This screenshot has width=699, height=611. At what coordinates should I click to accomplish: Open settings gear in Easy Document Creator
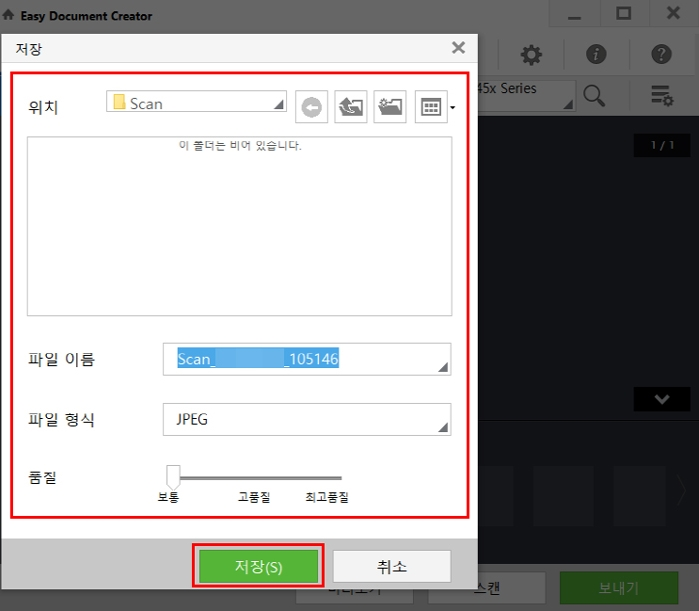531,55
